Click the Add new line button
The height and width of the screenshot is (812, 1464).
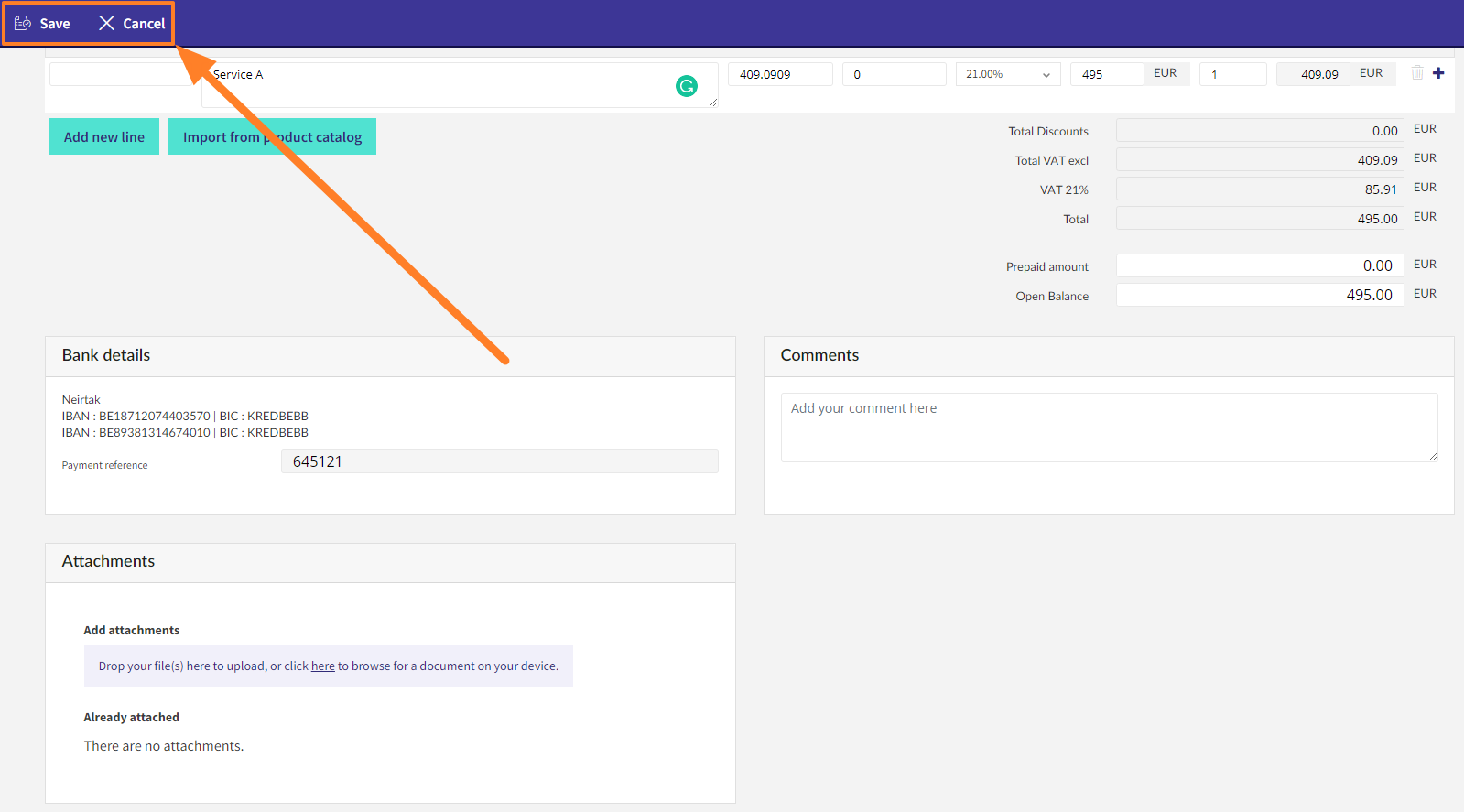104,136
